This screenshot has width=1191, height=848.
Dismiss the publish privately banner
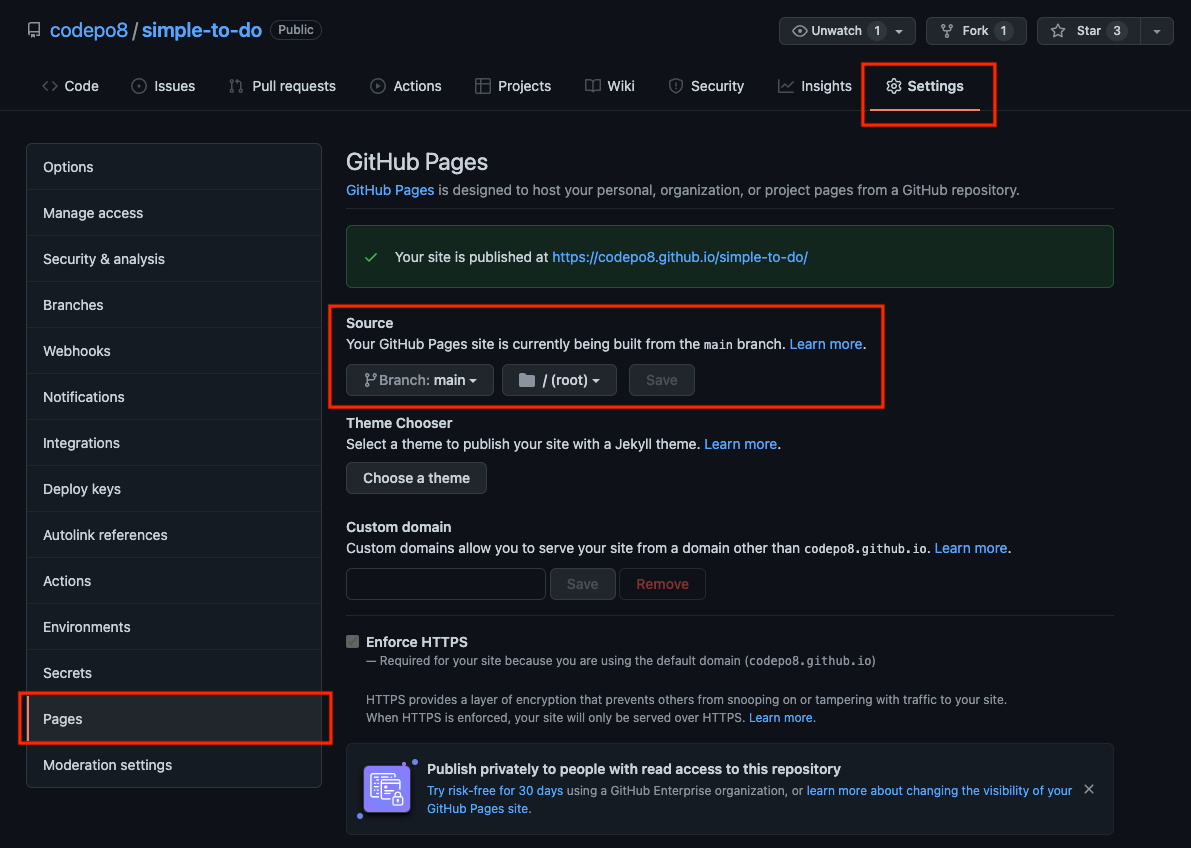(1088, 789)
